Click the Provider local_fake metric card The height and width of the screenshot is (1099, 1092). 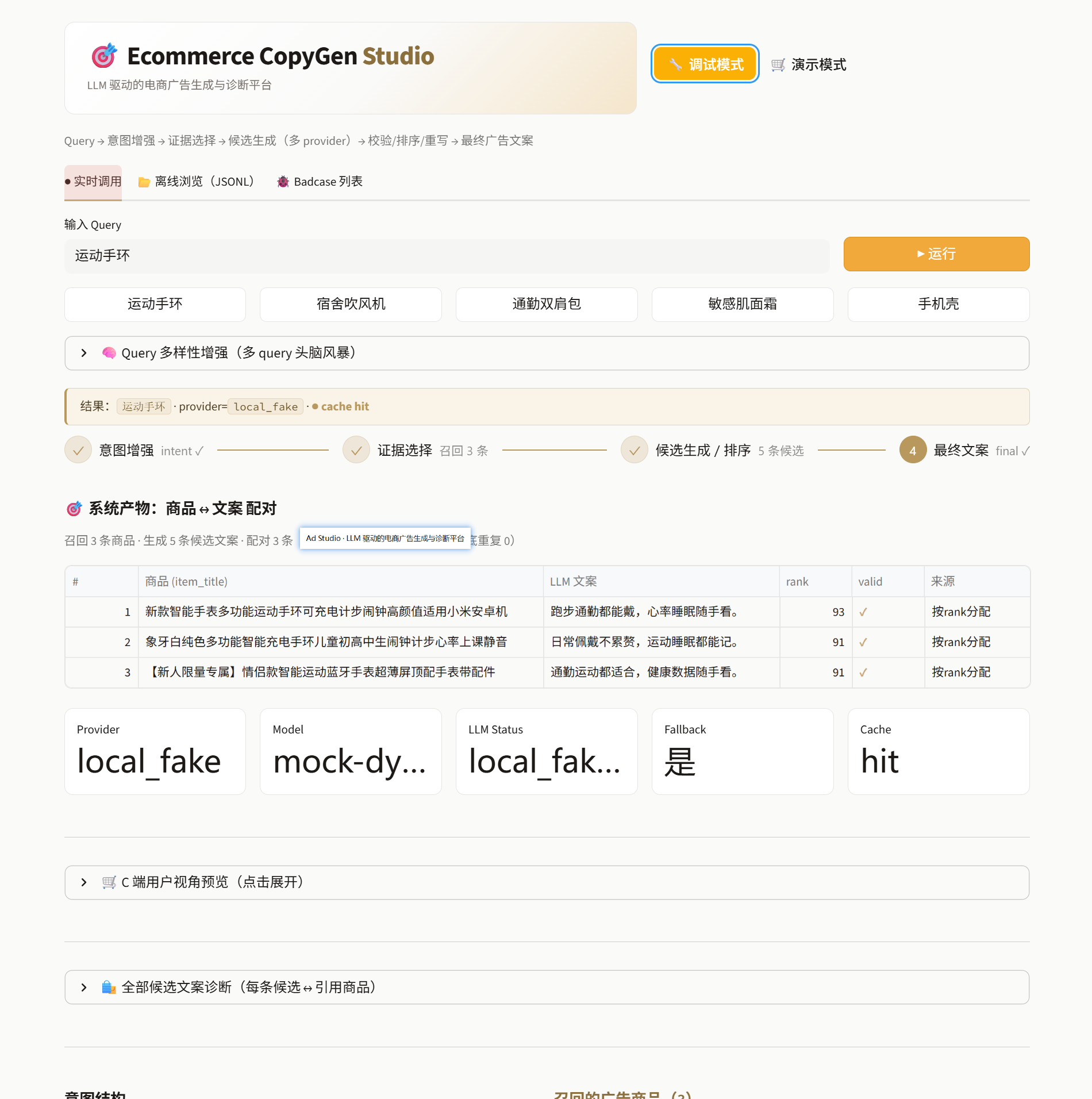155,752
